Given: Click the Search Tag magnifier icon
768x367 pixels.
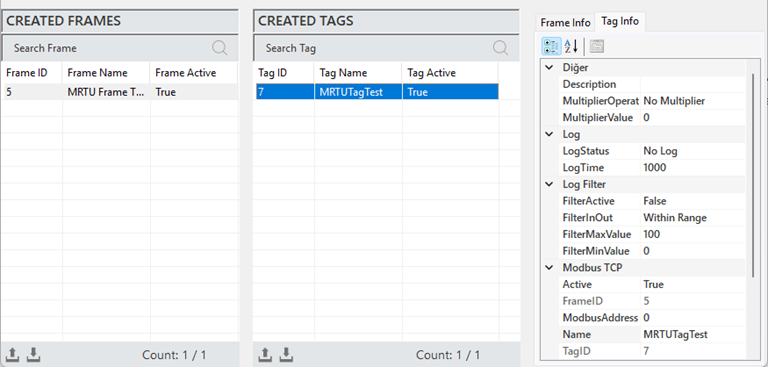Looking at the screenshot, I should pos(500,48).
